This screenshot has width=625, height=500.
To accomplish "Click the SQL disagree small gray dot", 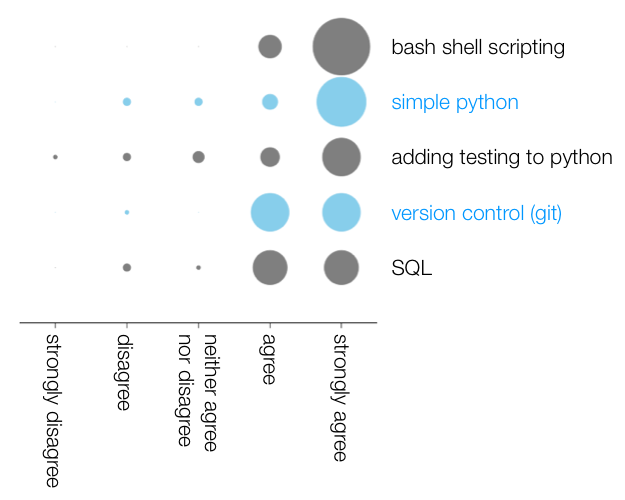I will [x=127, y=268].
